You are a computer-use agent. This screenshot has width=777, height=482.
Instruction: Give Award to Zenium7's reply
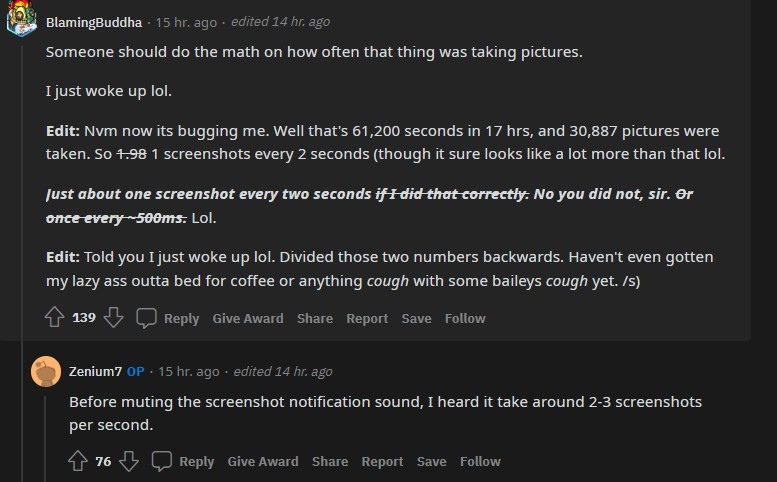point(263,461)
